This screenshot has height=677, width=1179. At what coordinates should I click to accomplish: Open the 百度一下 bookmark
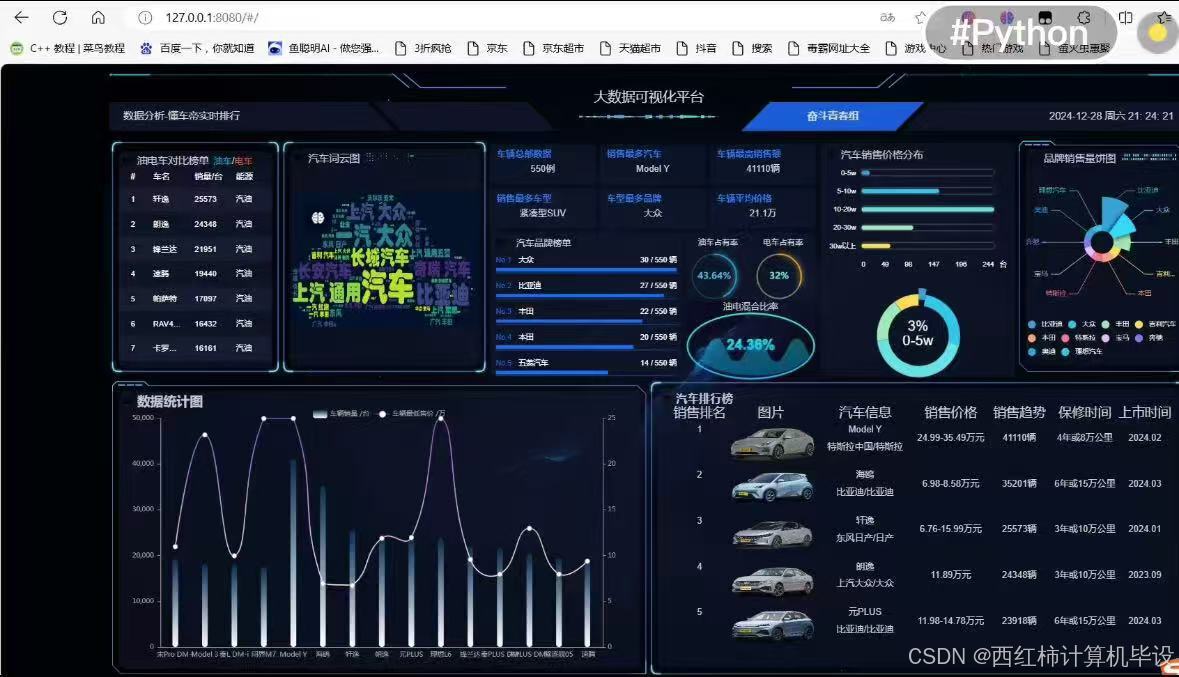tap(197, 48)
